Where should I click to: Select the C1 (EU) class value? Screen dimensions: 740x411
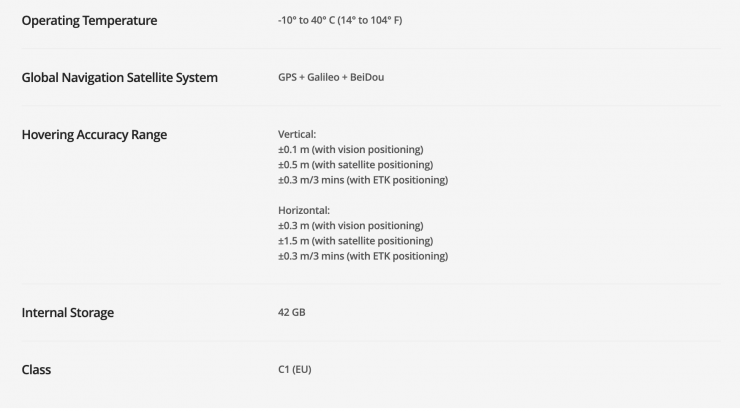(x=295, y=370)
